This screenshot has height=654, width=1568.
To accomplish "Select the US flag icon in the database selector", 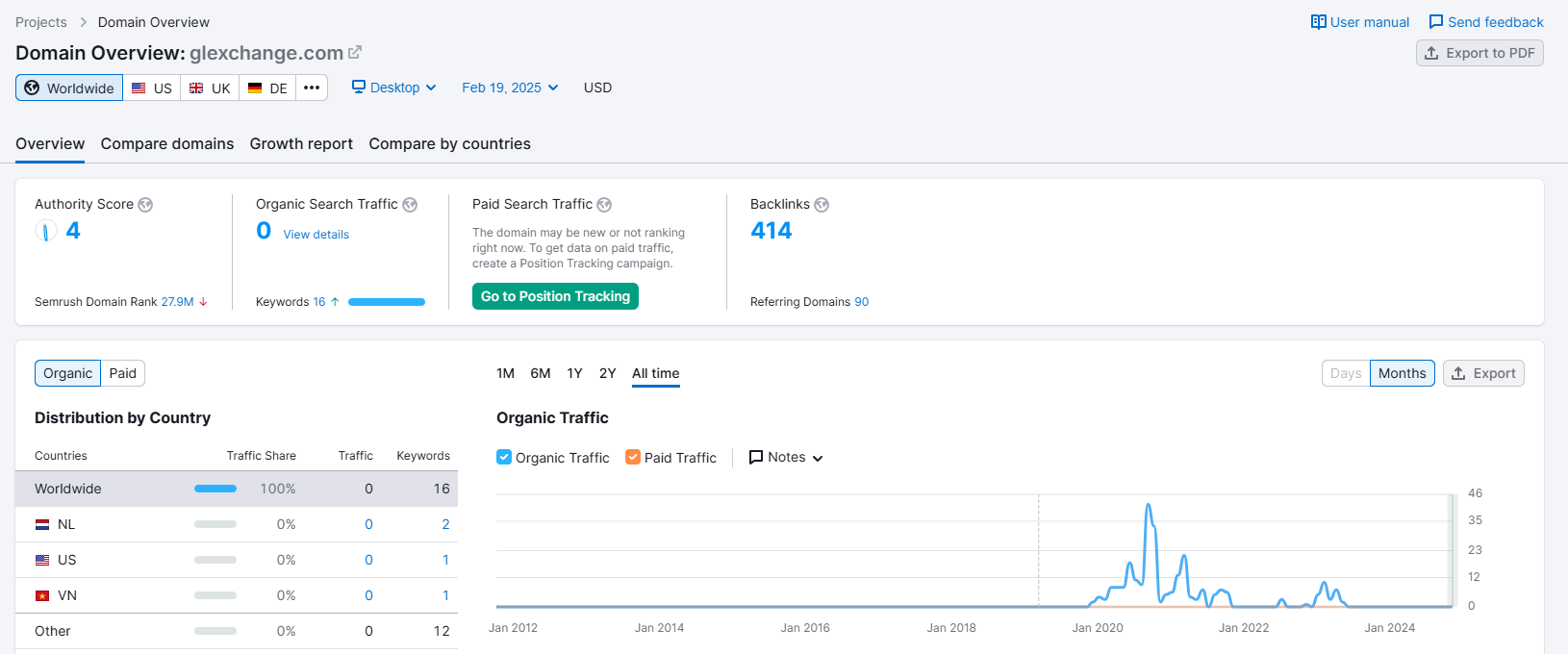I will pyautogui.click(x=139, y=88).
